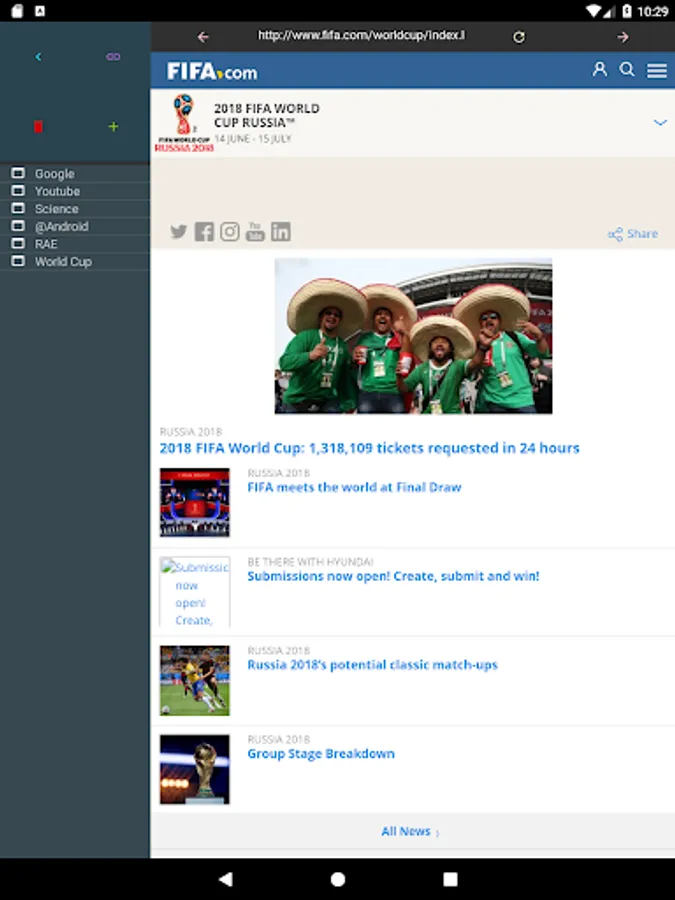Tap the Android home navigation button
675x900 pixels.
338,879
